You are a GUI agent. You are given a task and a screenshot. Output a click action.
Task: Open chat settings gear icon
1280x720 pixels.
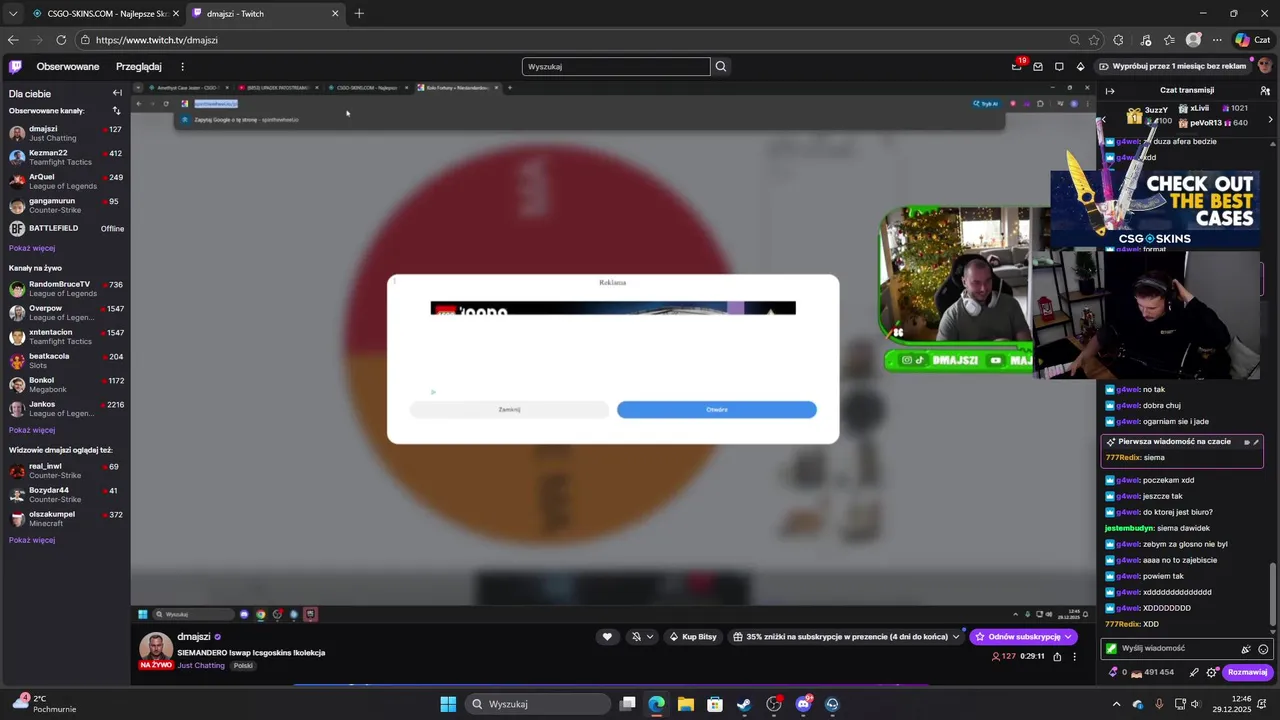coord(1212,673)
